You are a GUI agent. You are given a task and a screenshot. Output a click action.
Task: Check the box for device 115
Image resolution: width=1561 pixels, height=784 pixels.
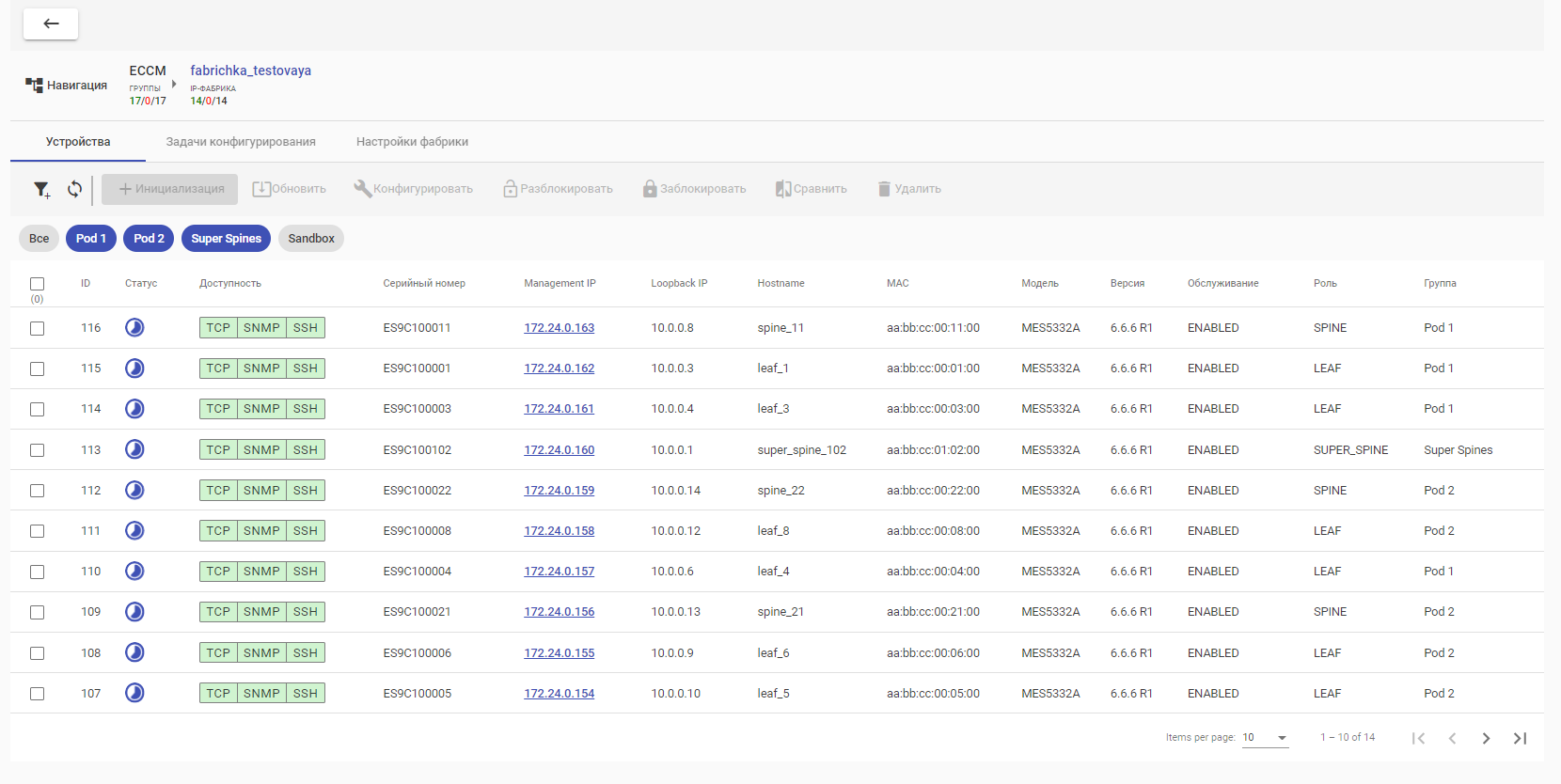[37, 368]
